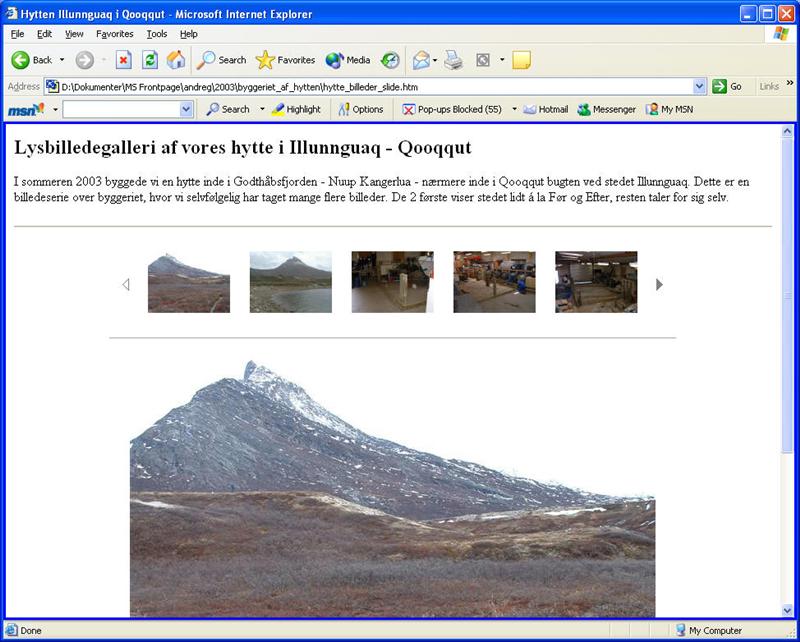Screen dimensions: 800x642
Task: Expand the MSN search box dropdown
Action: 186,109
